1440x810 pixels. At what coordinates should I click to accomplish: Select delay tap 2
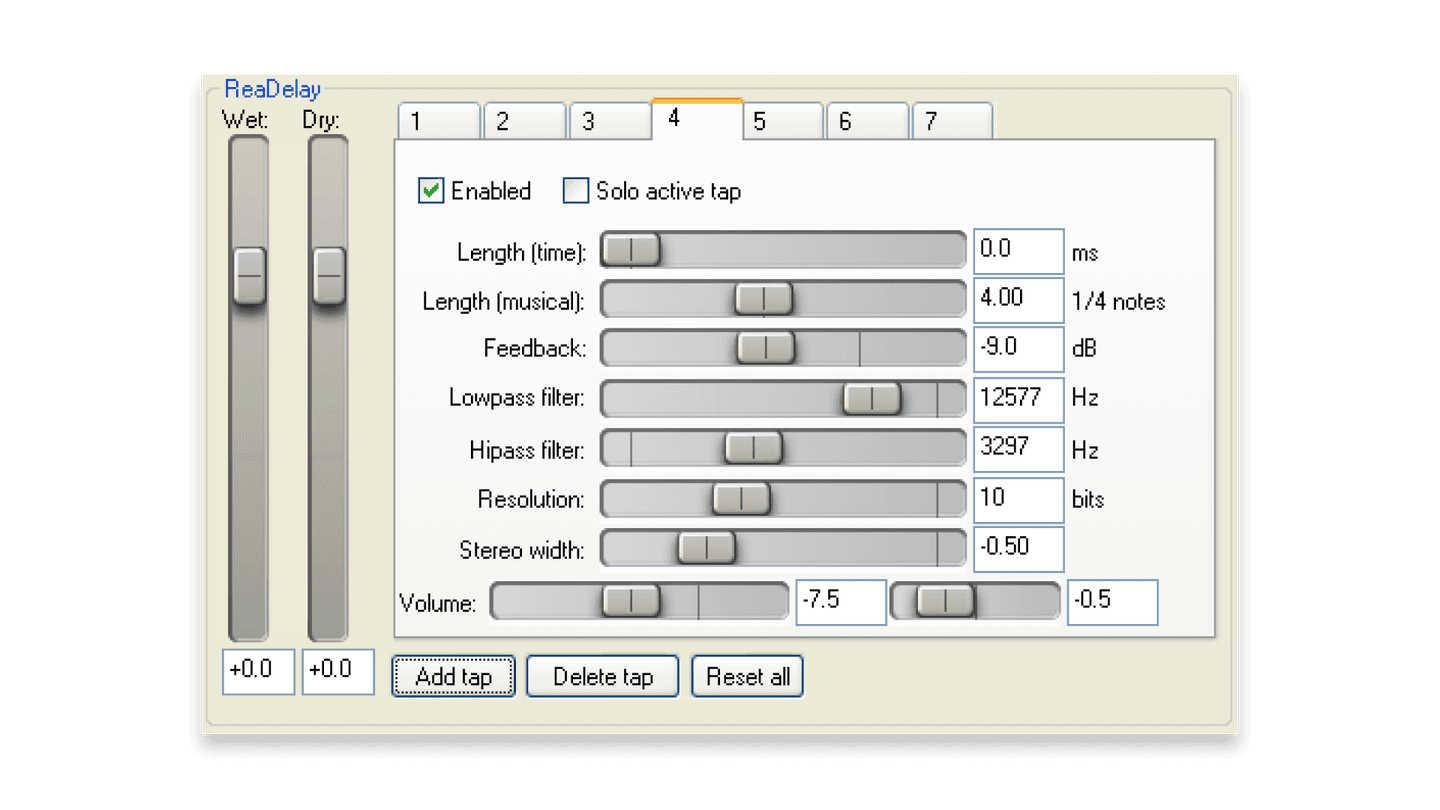tap(524, 120)
